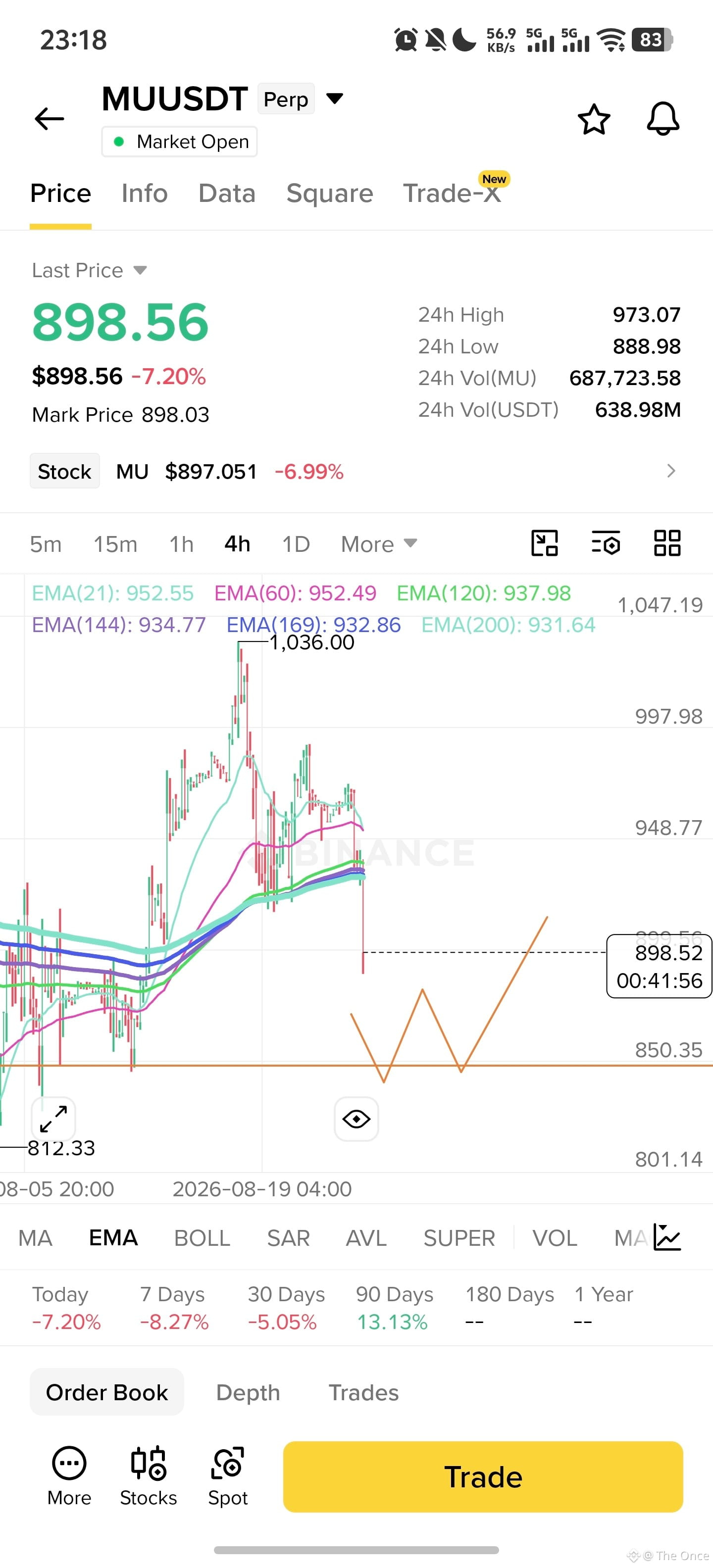Image resolution: width=713 pixels, height=1568 pixels.
Task: Tap EMA(144) legend value
Action: tap(119, 625)
